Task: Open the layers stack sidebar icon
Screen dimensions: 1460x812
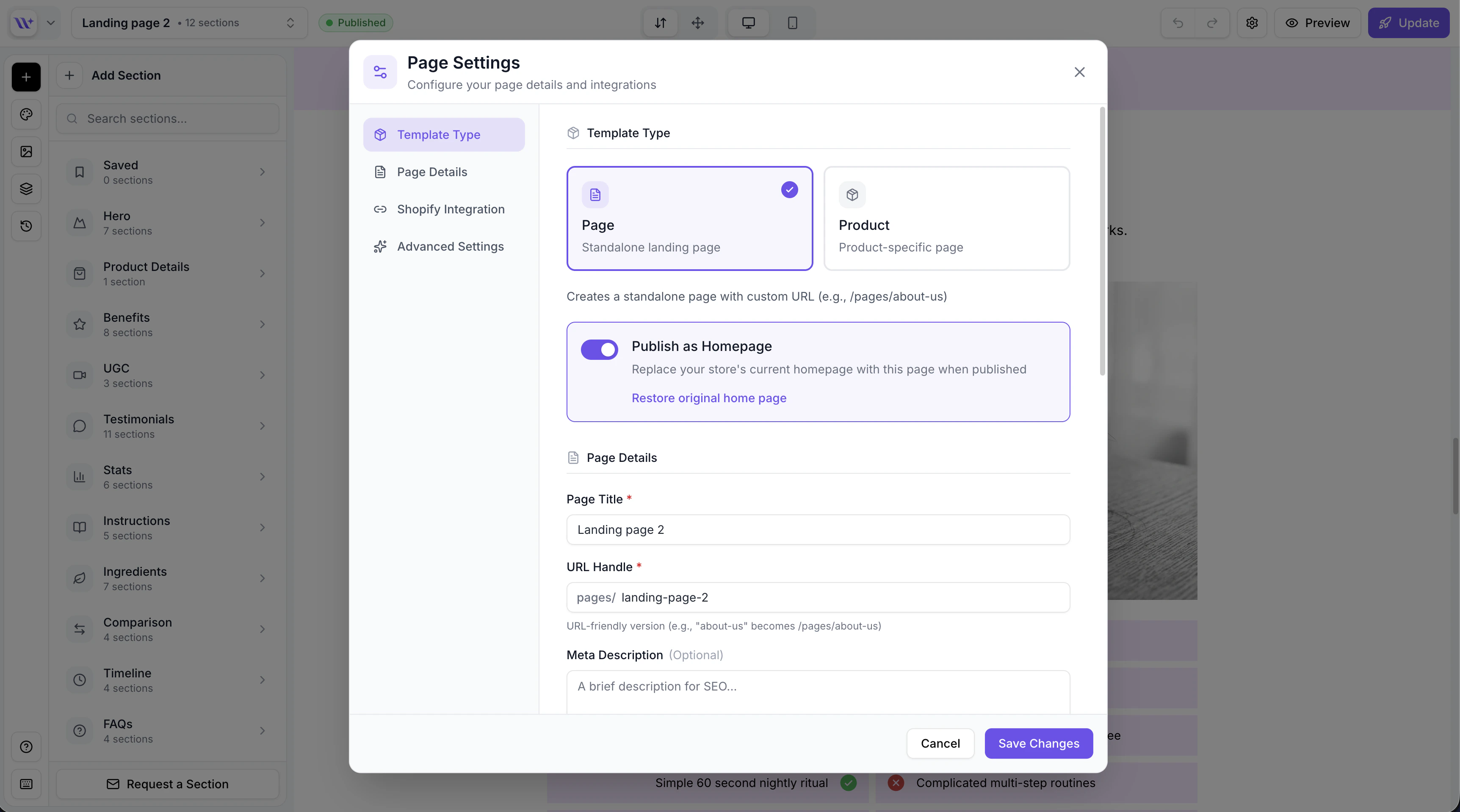Action: [x=26, y=189]
